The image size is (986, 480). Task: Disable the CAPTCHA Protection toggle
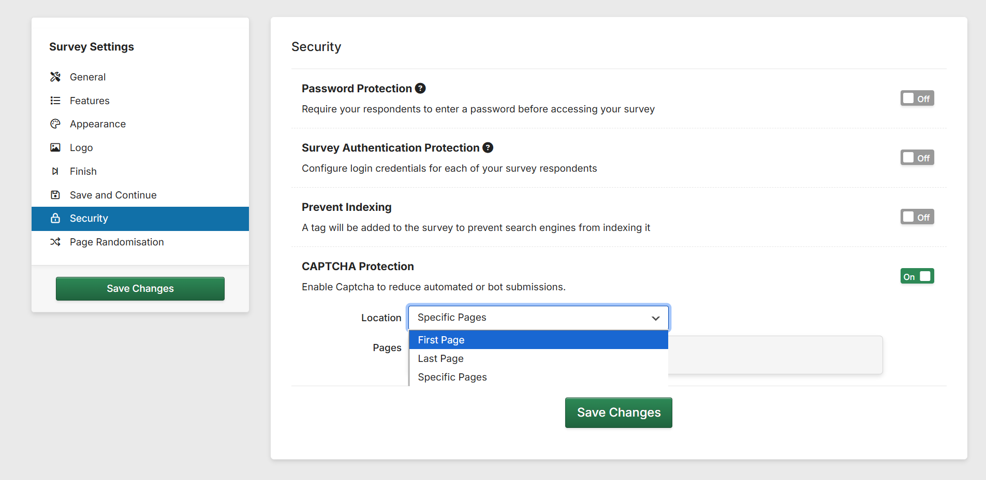click(x=916, y=276)
